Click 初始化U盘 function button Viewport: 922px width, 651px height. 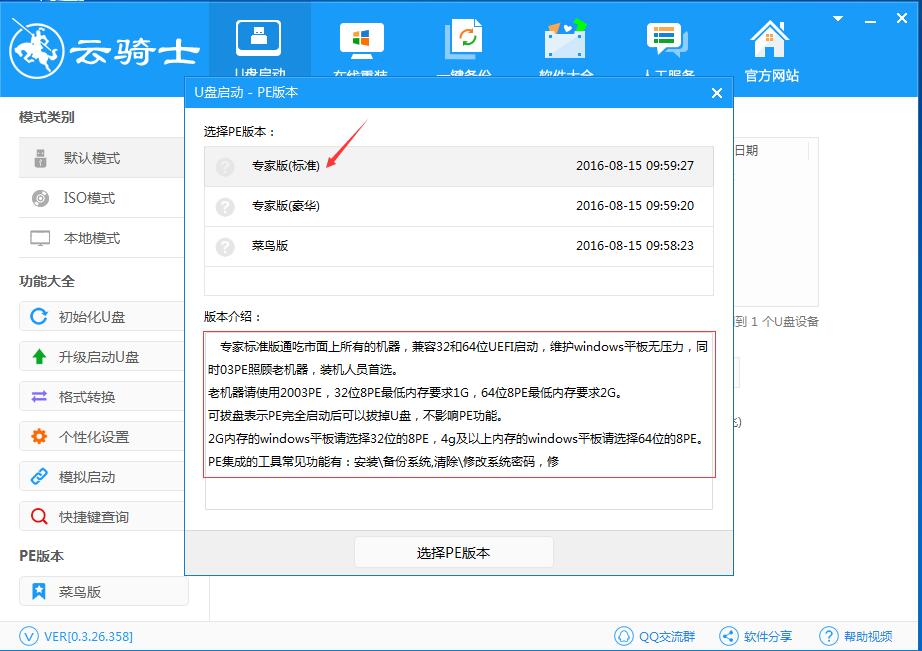tap(102, 316)
